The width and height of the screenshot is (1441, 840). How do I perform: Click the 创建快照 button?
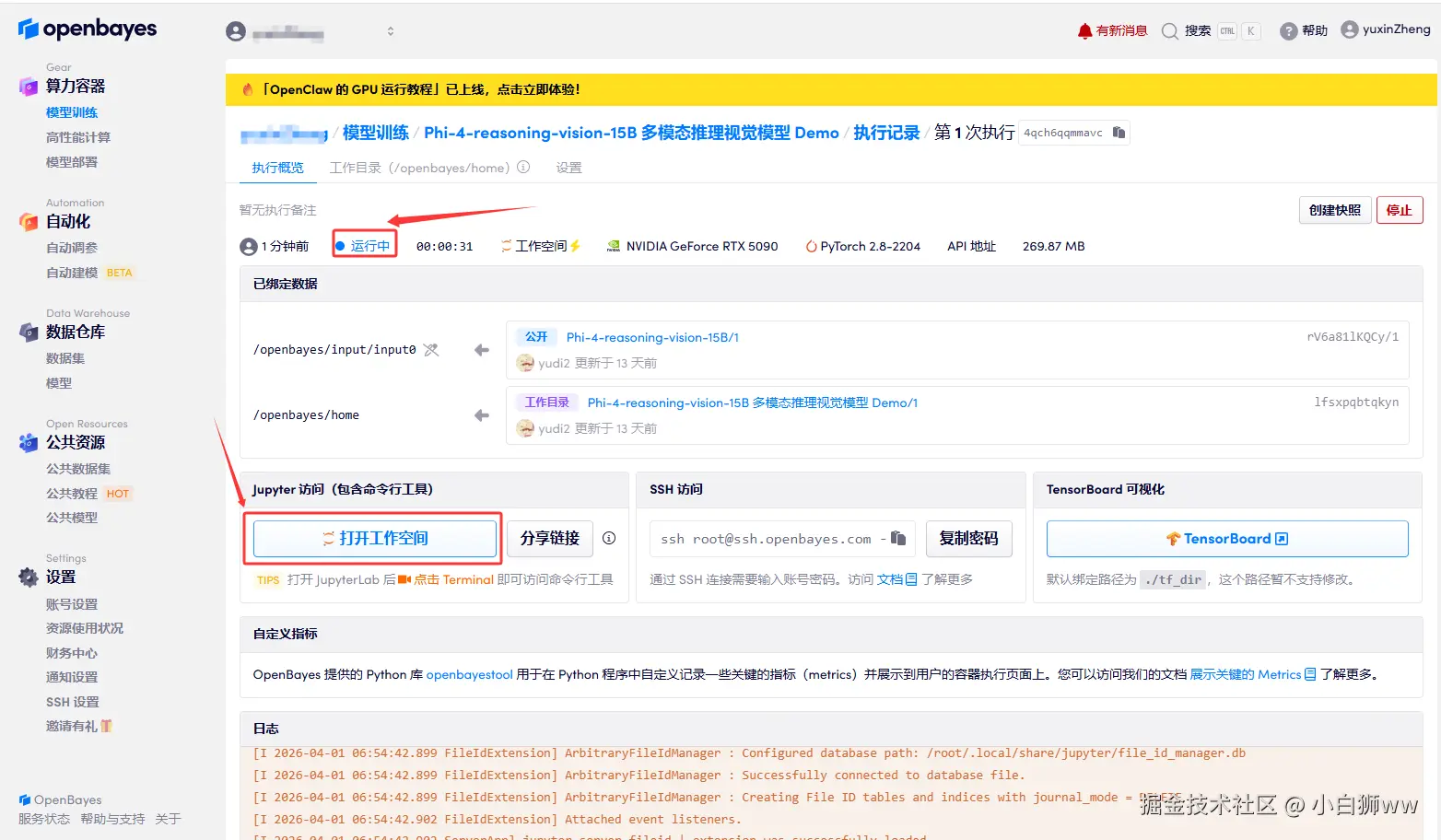[1335, 210]
